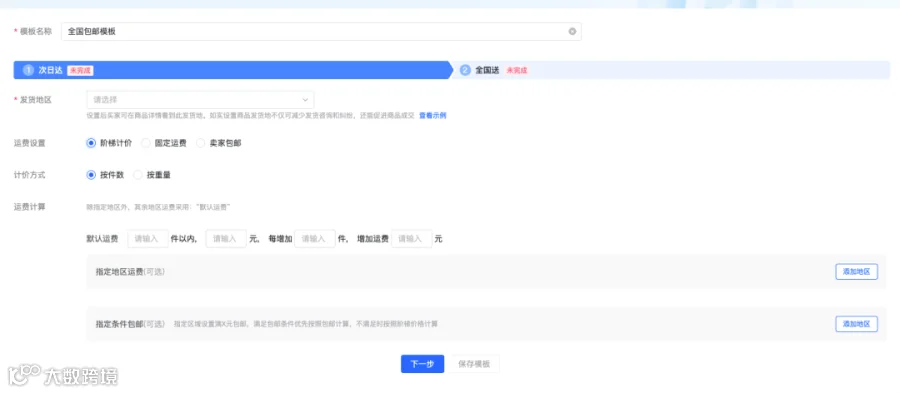Click the 未完成 badge on 次日达
Screen dimensions: 900x393
click(80, 70)
